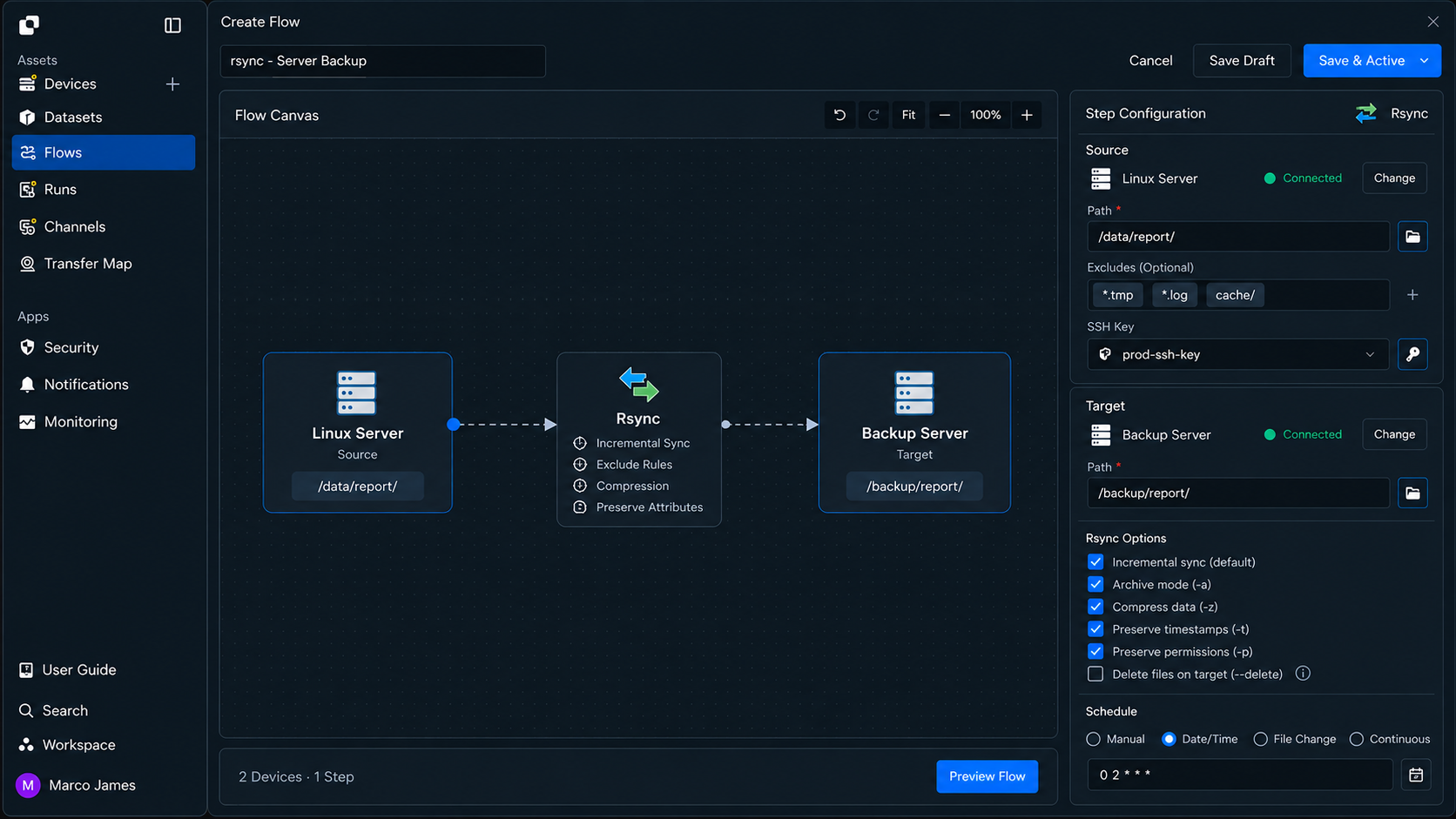Open Devices in the sidebar
Image resolution: width=1456 pixels, height=819 pixels.
[x=70, y=84]
